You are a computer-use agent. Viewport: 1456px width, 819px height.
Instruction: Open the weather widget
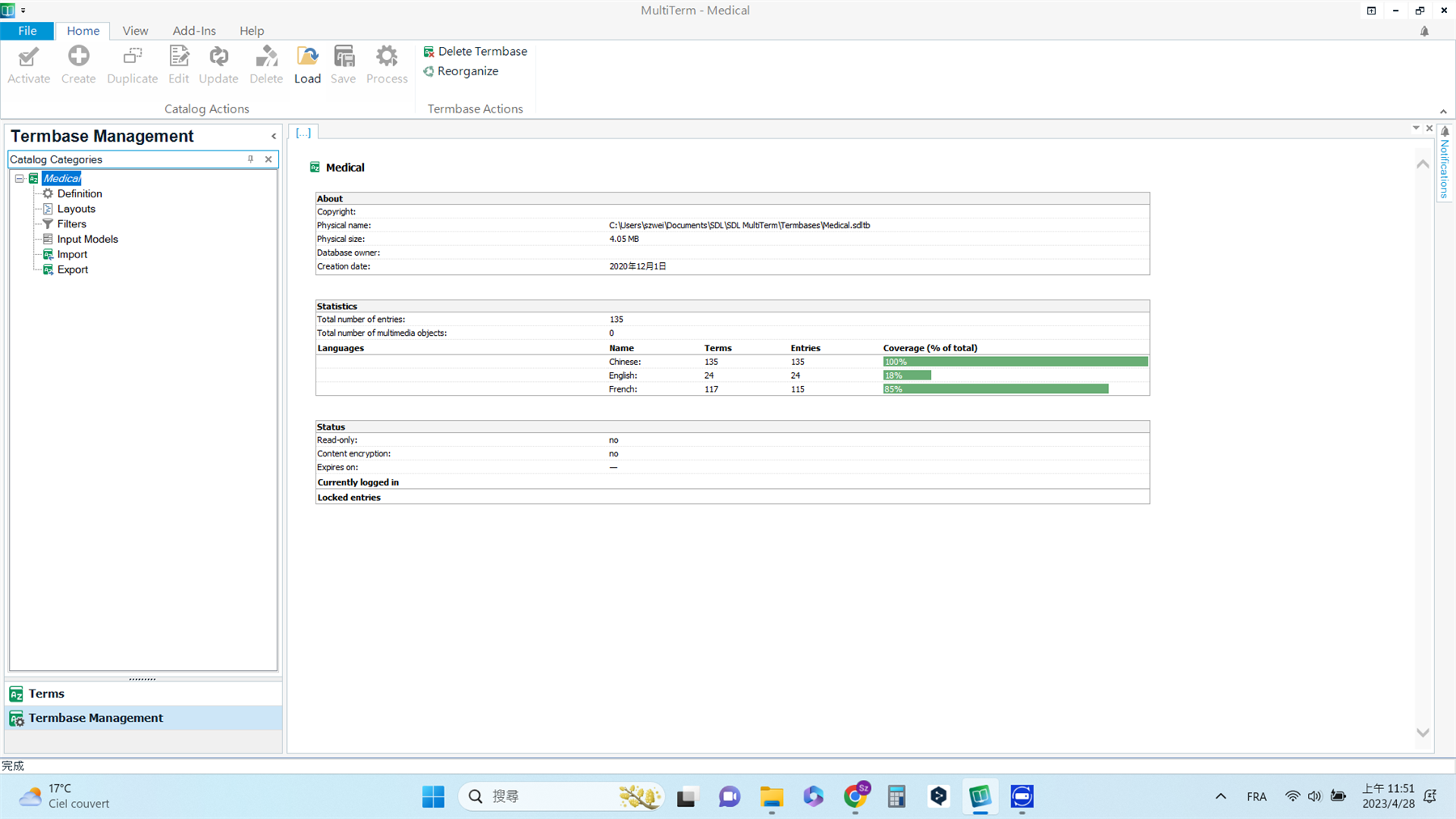65,796
